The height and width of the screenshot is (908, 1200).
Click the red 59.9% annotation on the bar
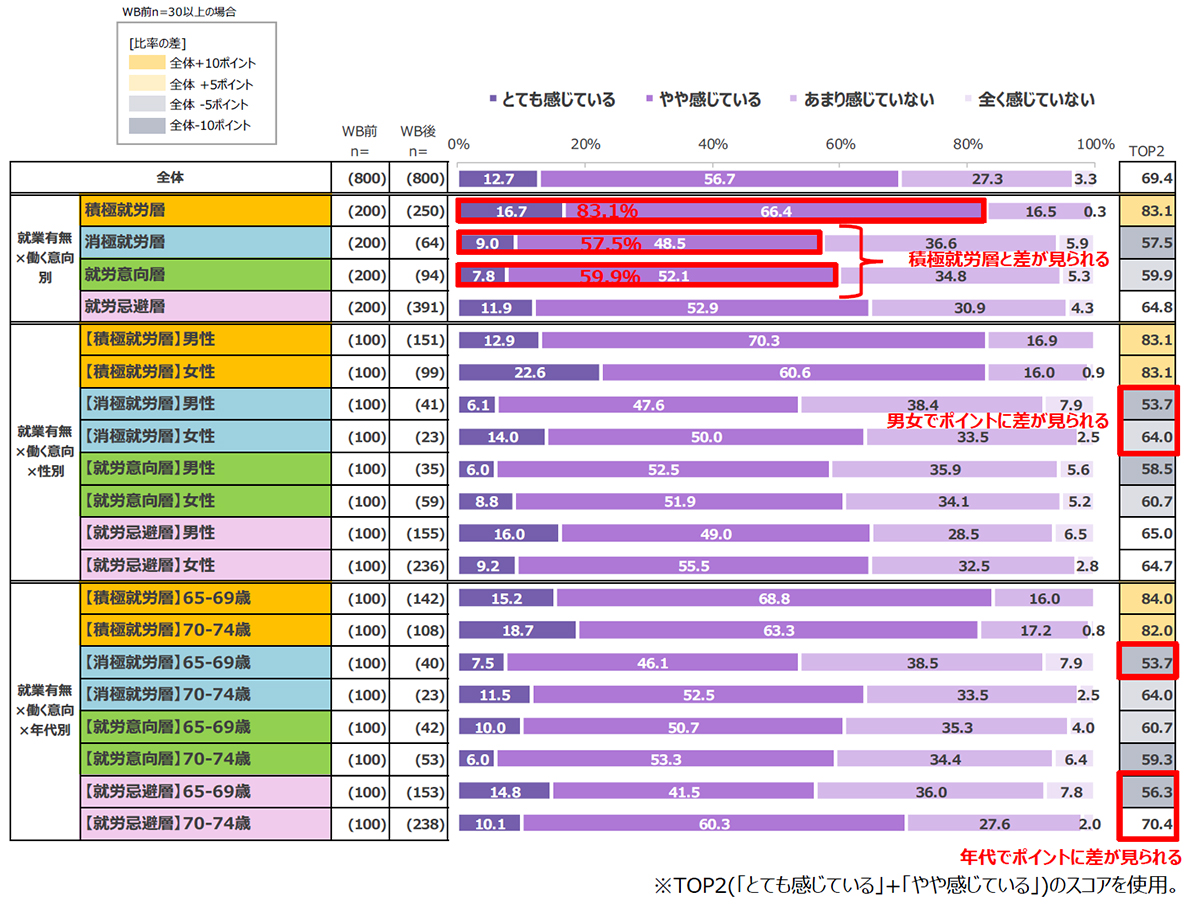click(x=609, y=277)
